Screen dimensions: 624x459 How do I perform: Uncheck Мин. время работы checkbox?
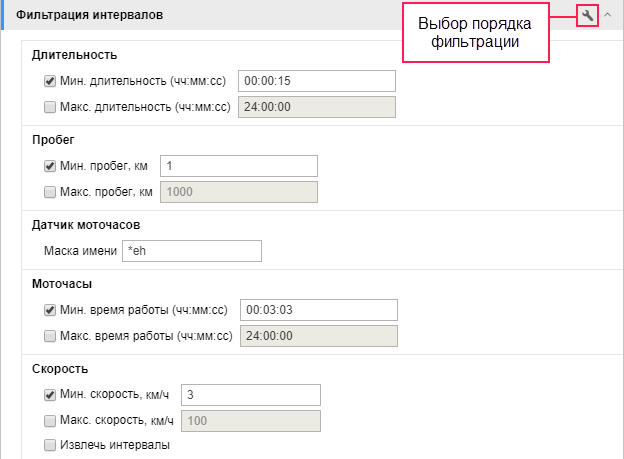click(x=50, y=310)
